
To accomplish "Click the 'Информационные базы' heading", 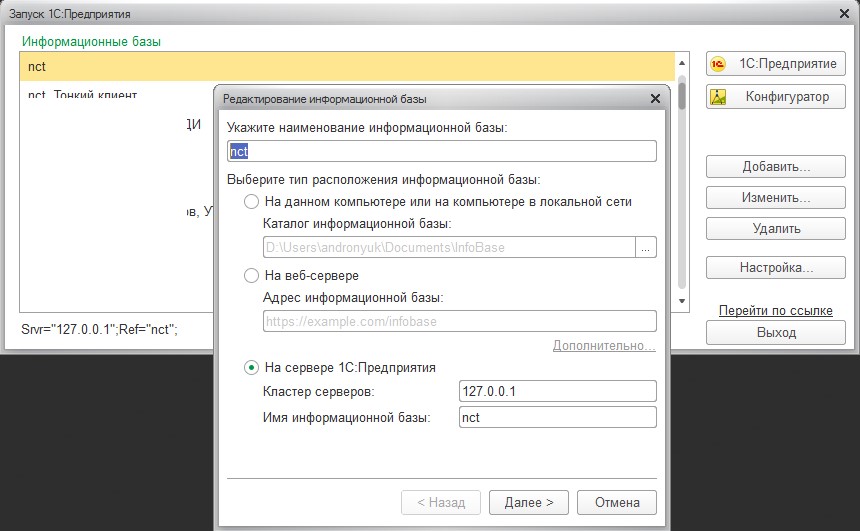I will pyautogui.click(x=91, y=42).
